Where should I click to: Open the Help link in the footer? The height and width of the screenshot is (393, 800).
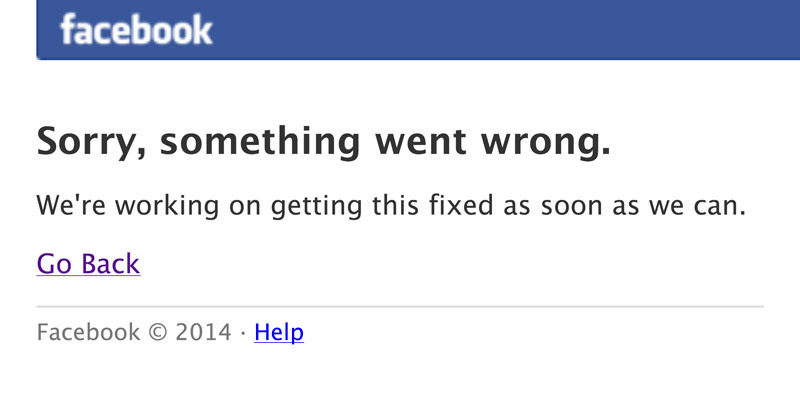[x=279, y=332]
